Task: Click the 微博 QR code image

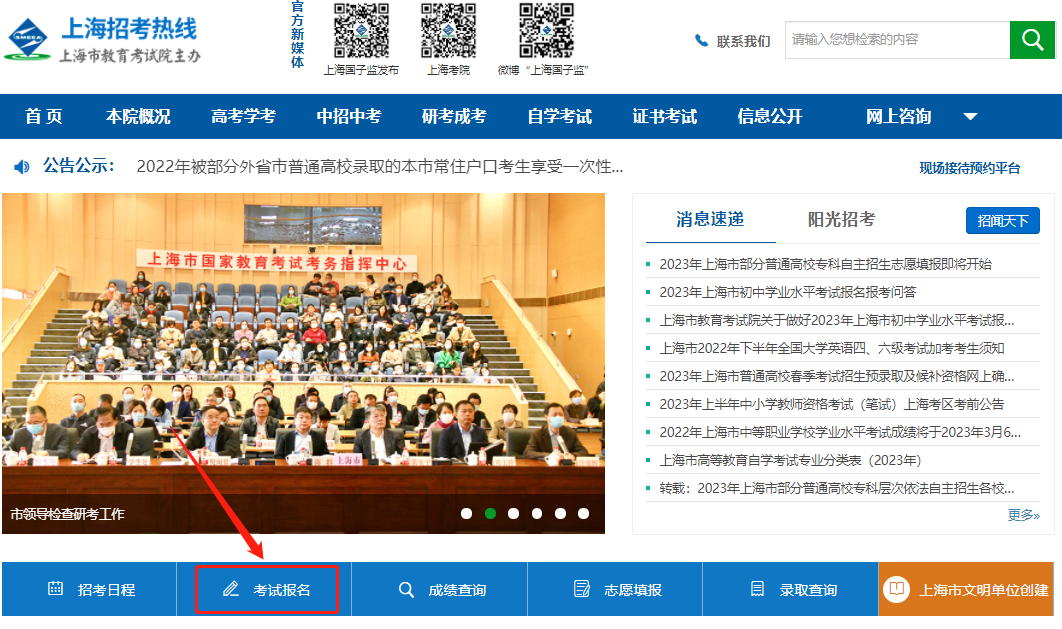Action: 546,31
